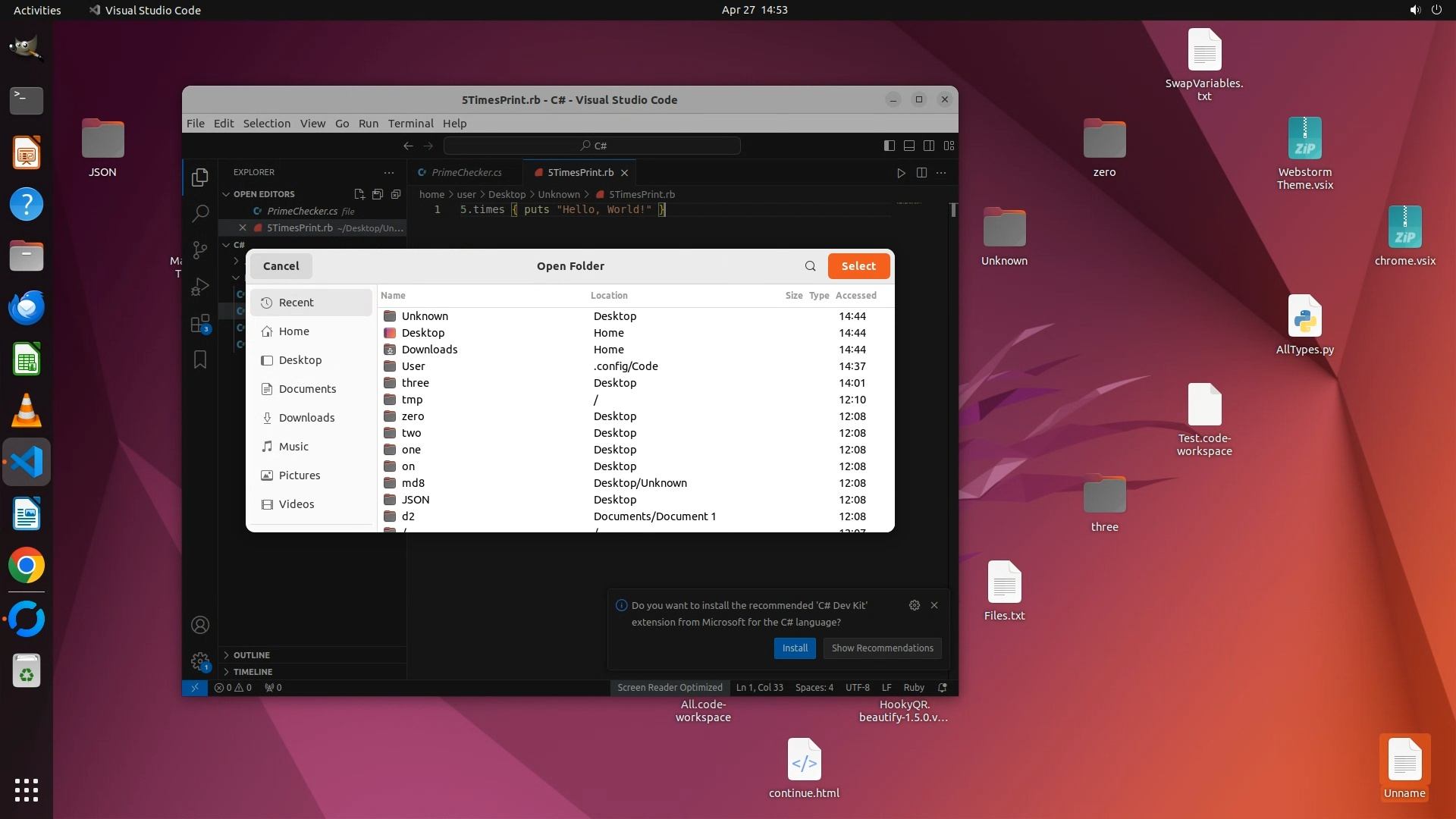
Task: Click the search icon in Open Folder dialog
Action: pyautogui.click(x=810, y=266)
